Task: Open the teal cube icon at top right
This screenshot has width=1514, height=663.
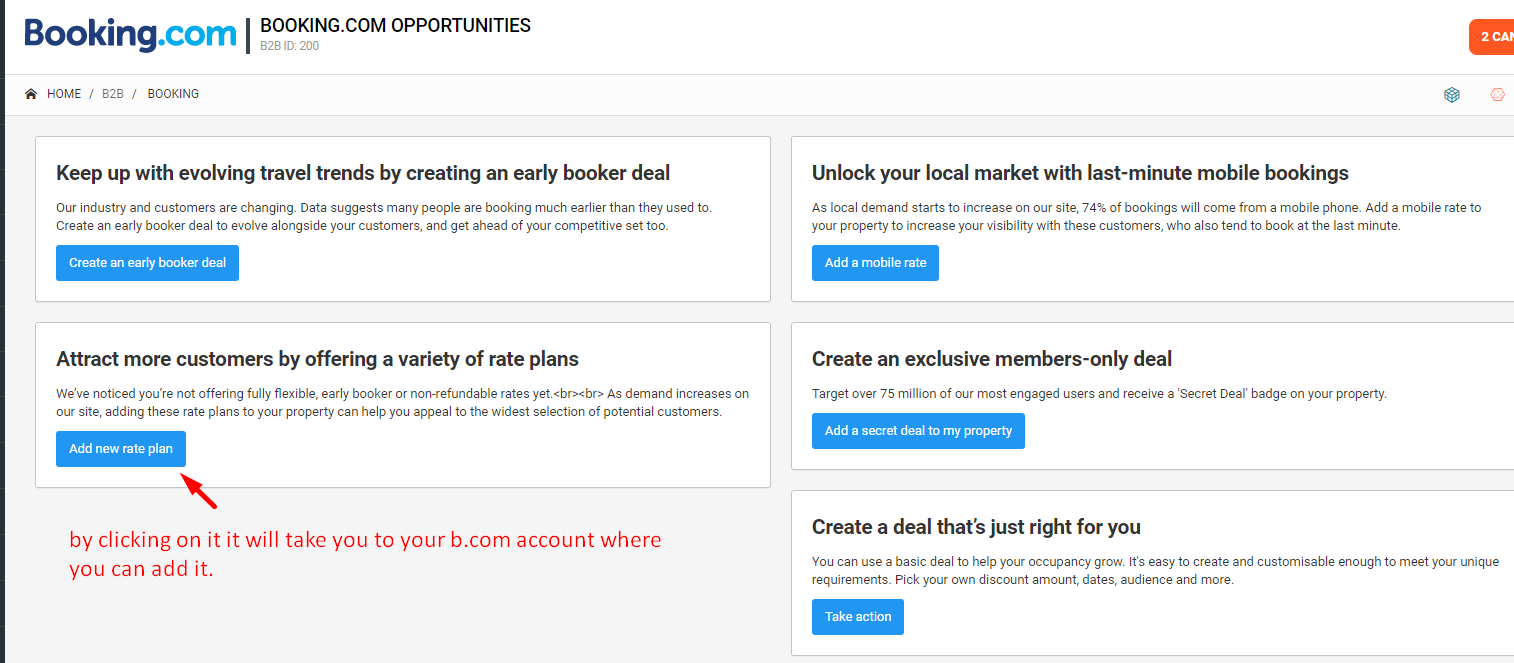Action: point(1452,95)
